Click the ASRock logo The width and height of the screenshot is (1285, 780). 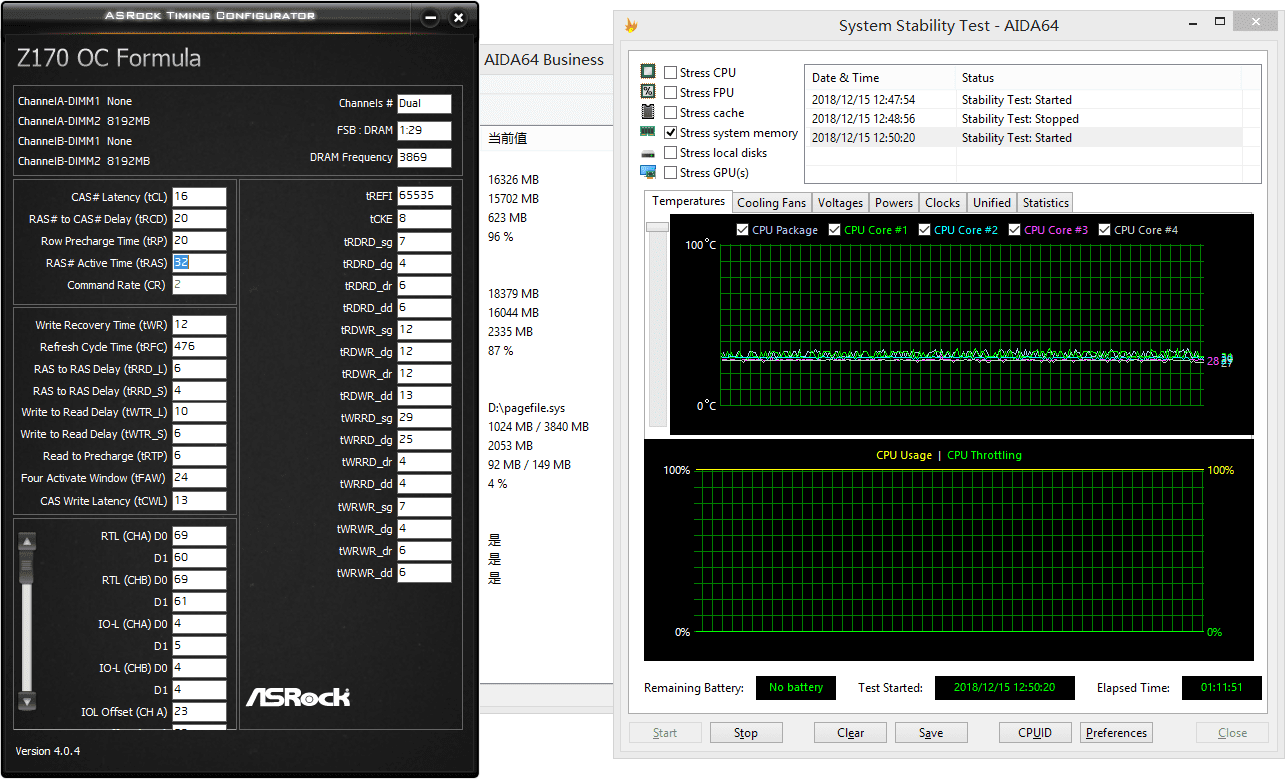pyautogui.click(x=298, y=696)
